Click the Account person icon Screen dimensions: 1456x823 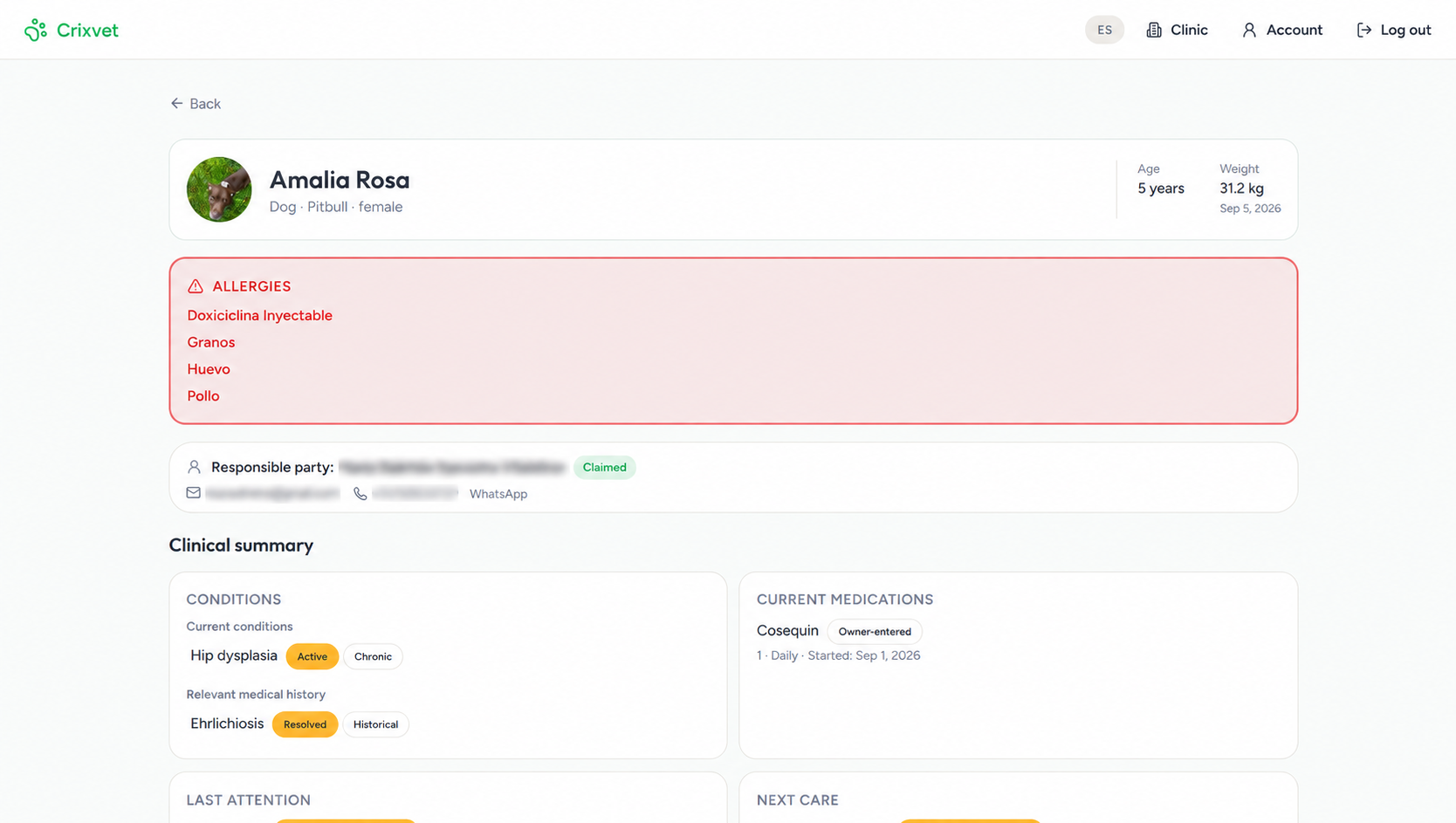[x=1249, y=30]
